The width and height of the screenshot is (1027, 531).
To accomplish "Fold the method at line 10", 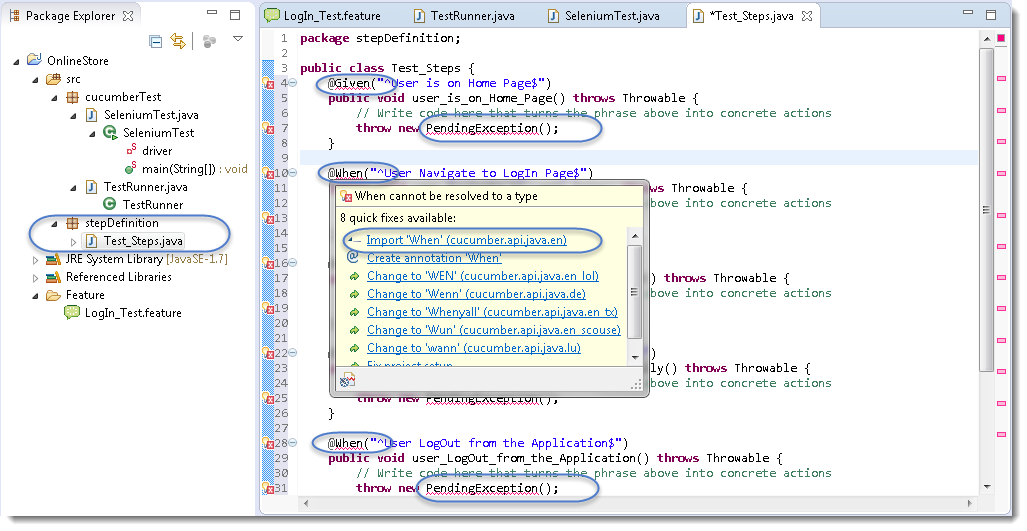I will point(293,173).
